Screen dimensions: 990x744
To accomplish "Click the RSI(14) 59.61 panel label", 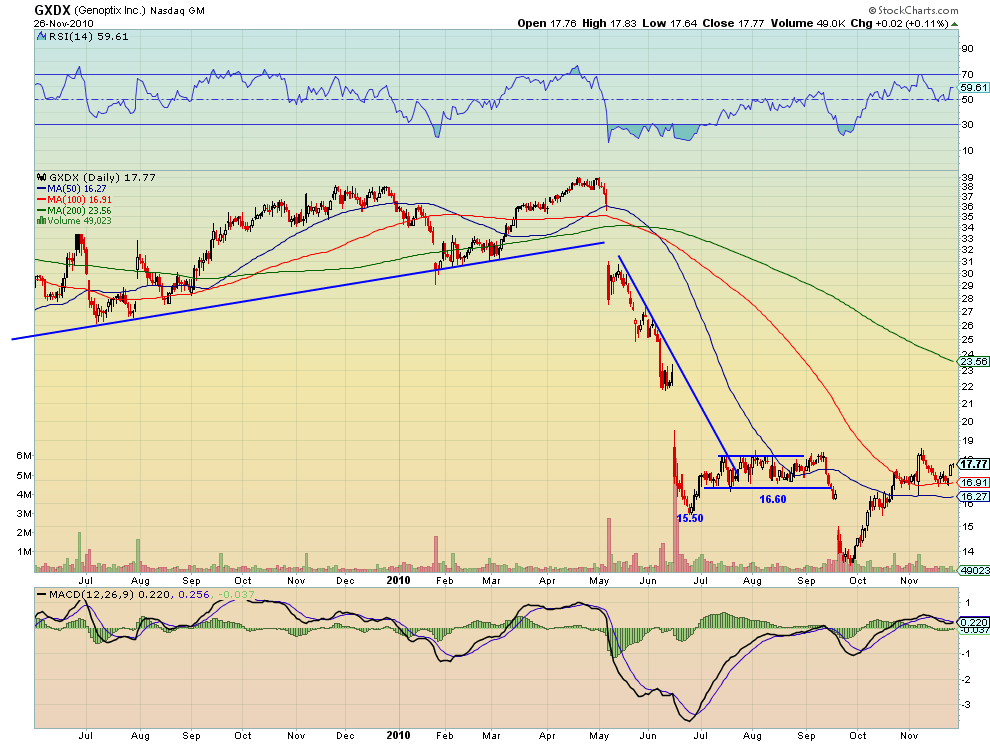I will pyautogui.click(x=88, y=37).
